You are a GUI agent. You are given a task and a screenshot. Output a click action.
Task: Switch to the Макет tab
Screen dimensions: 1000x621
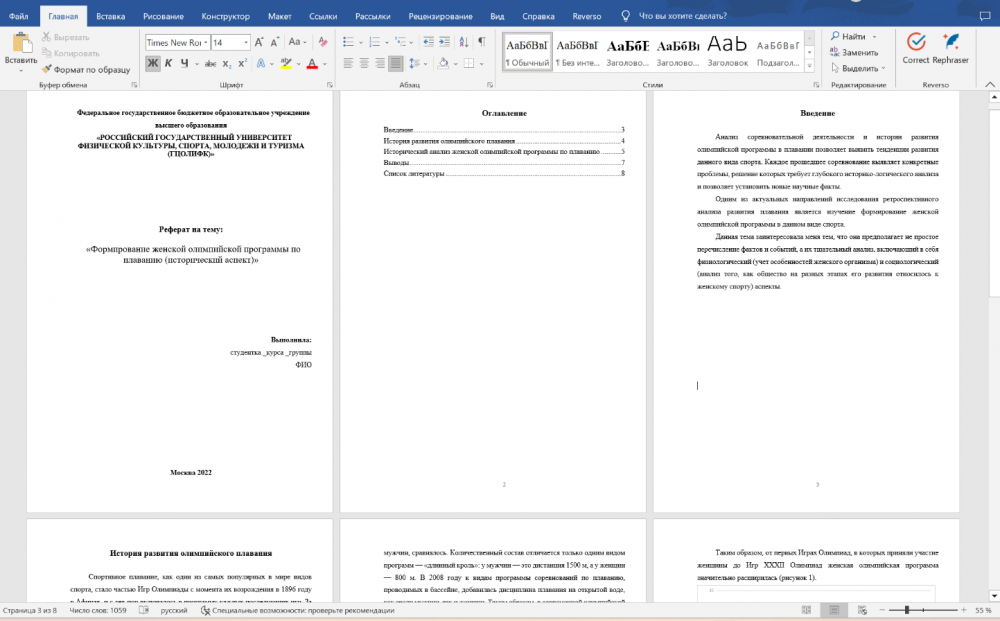279,16
